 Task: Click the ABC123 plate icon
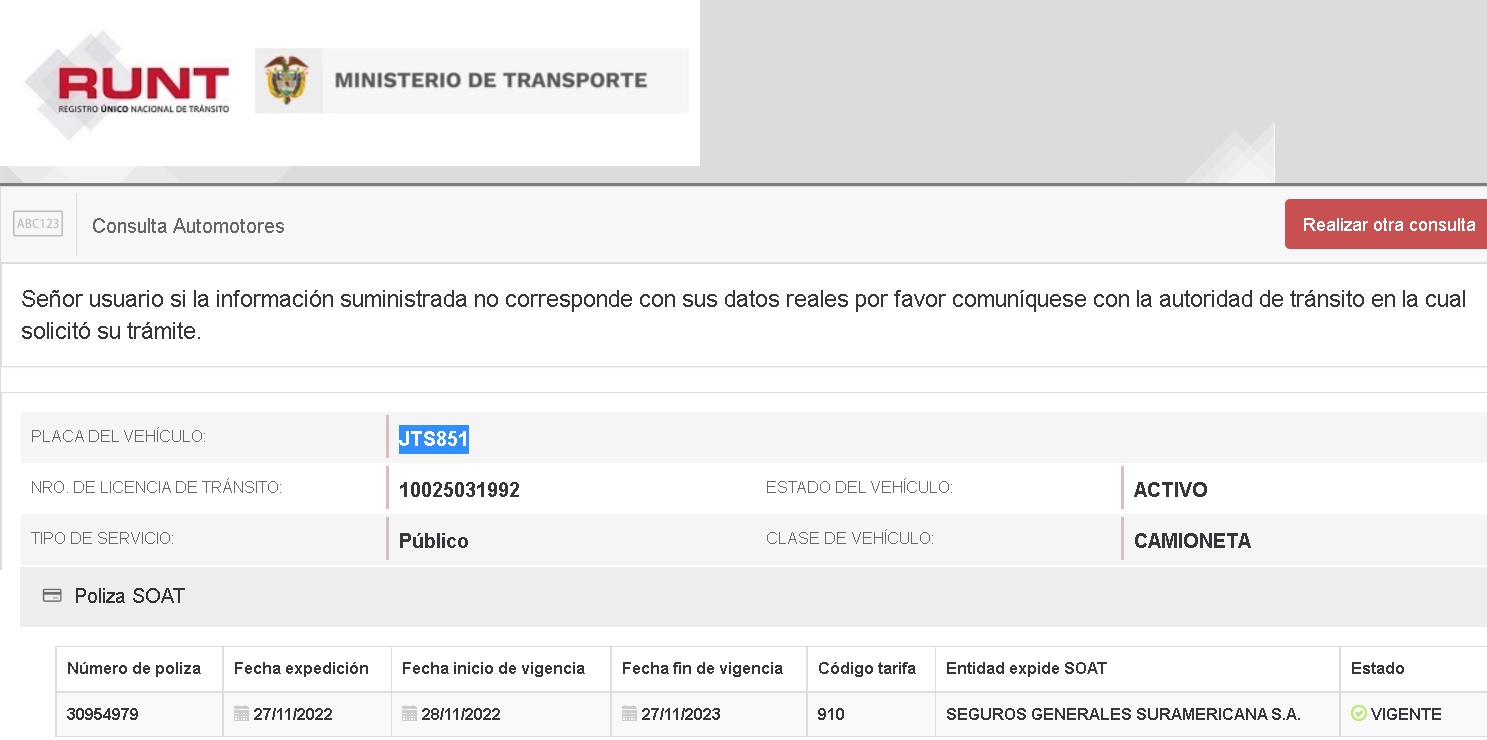pos(38,224)
